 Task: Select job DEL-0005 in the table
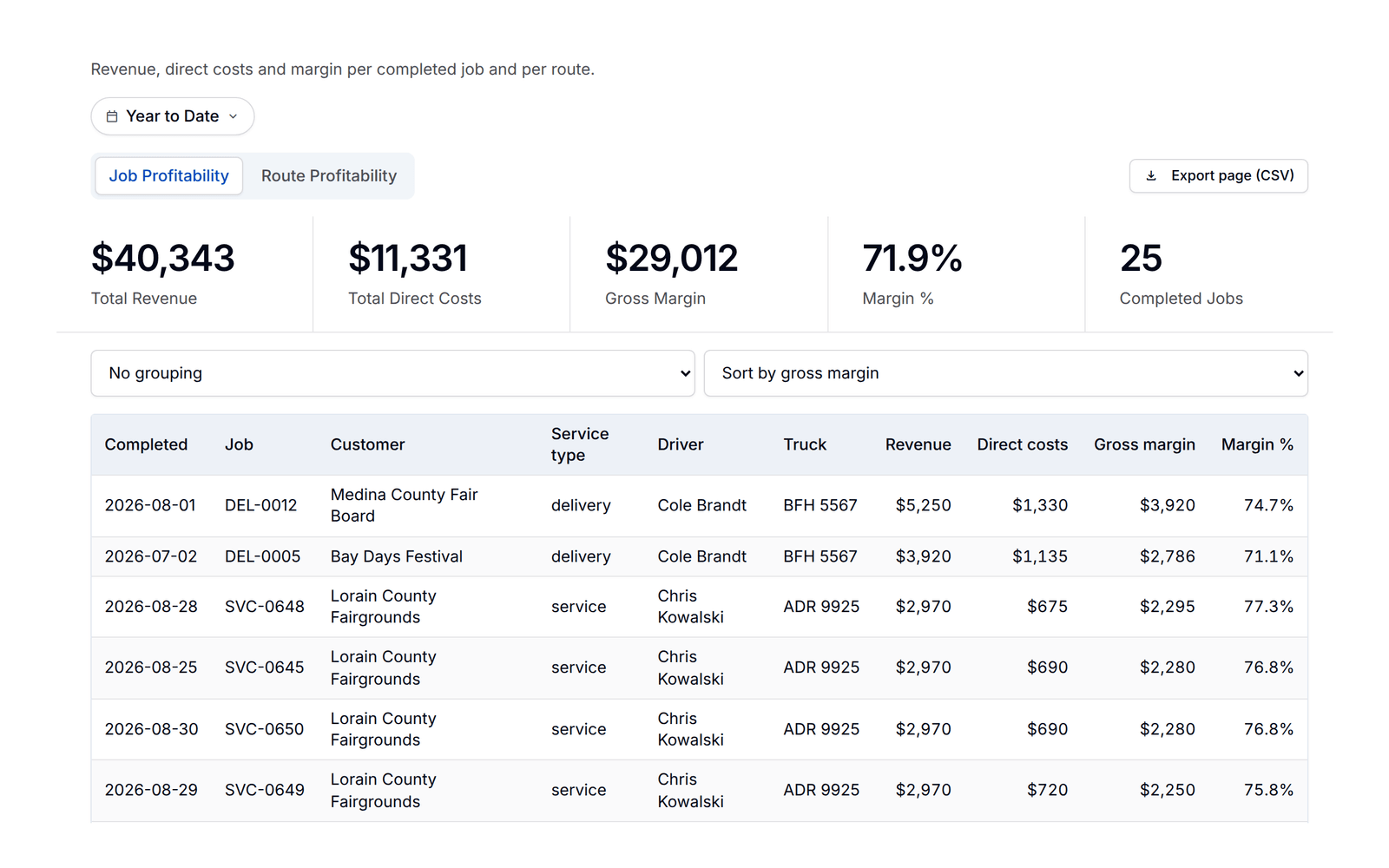262,556
